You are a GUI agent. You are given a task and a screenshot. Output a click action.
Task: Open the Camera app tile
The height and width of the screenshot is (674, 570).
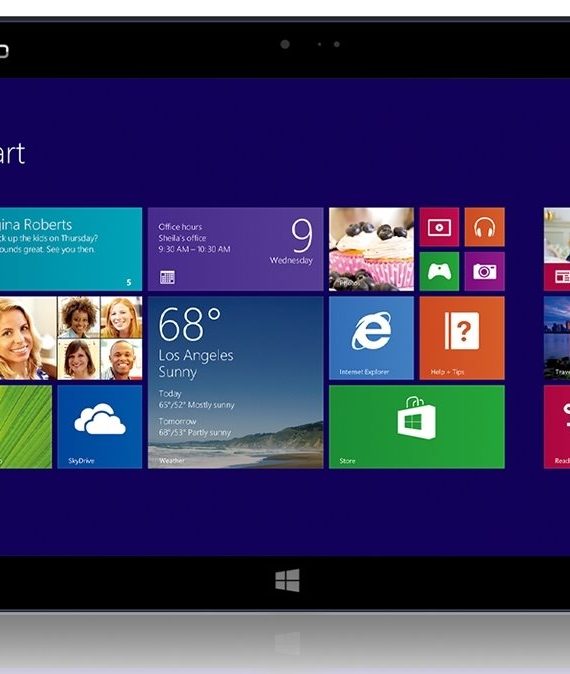click(484, 271)
